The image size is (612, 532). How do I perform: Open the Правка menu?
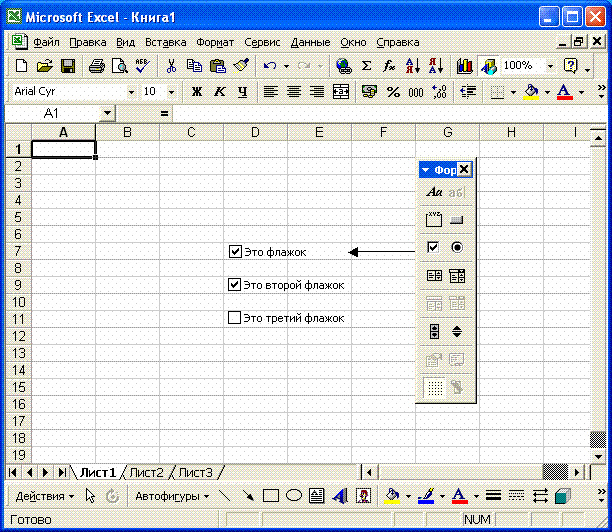pyautogui.click(x=88, y=42)
